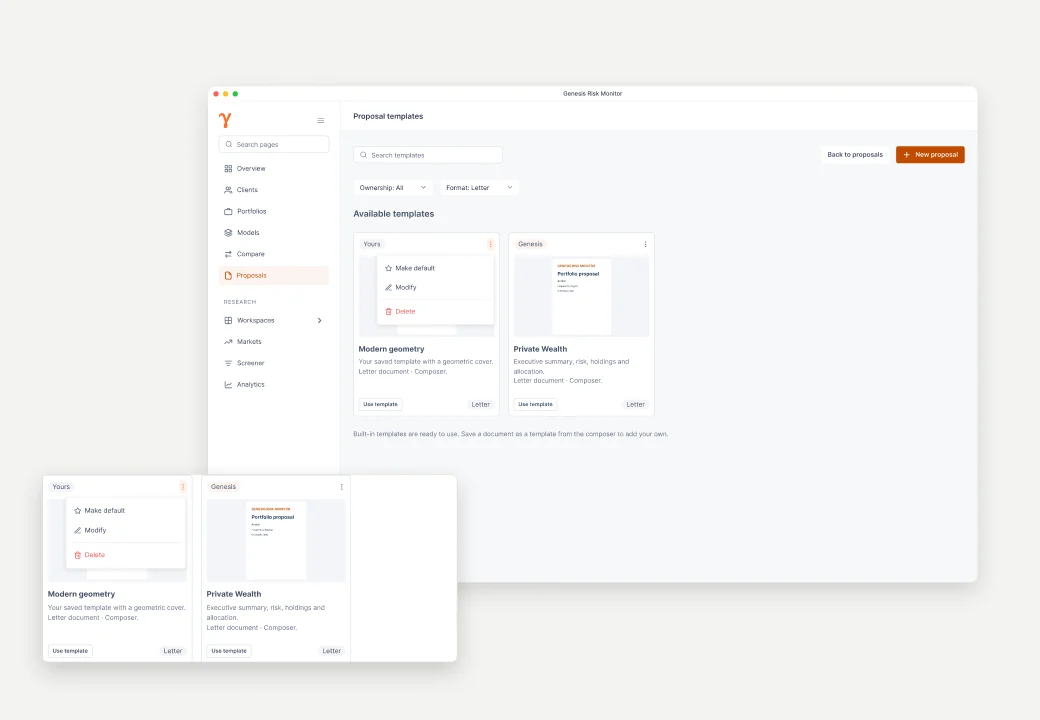Image resolution: width=1040 pixels, height=720 pixels.
Task: Open Workspaces in the Research section
Action: (273, 320)
